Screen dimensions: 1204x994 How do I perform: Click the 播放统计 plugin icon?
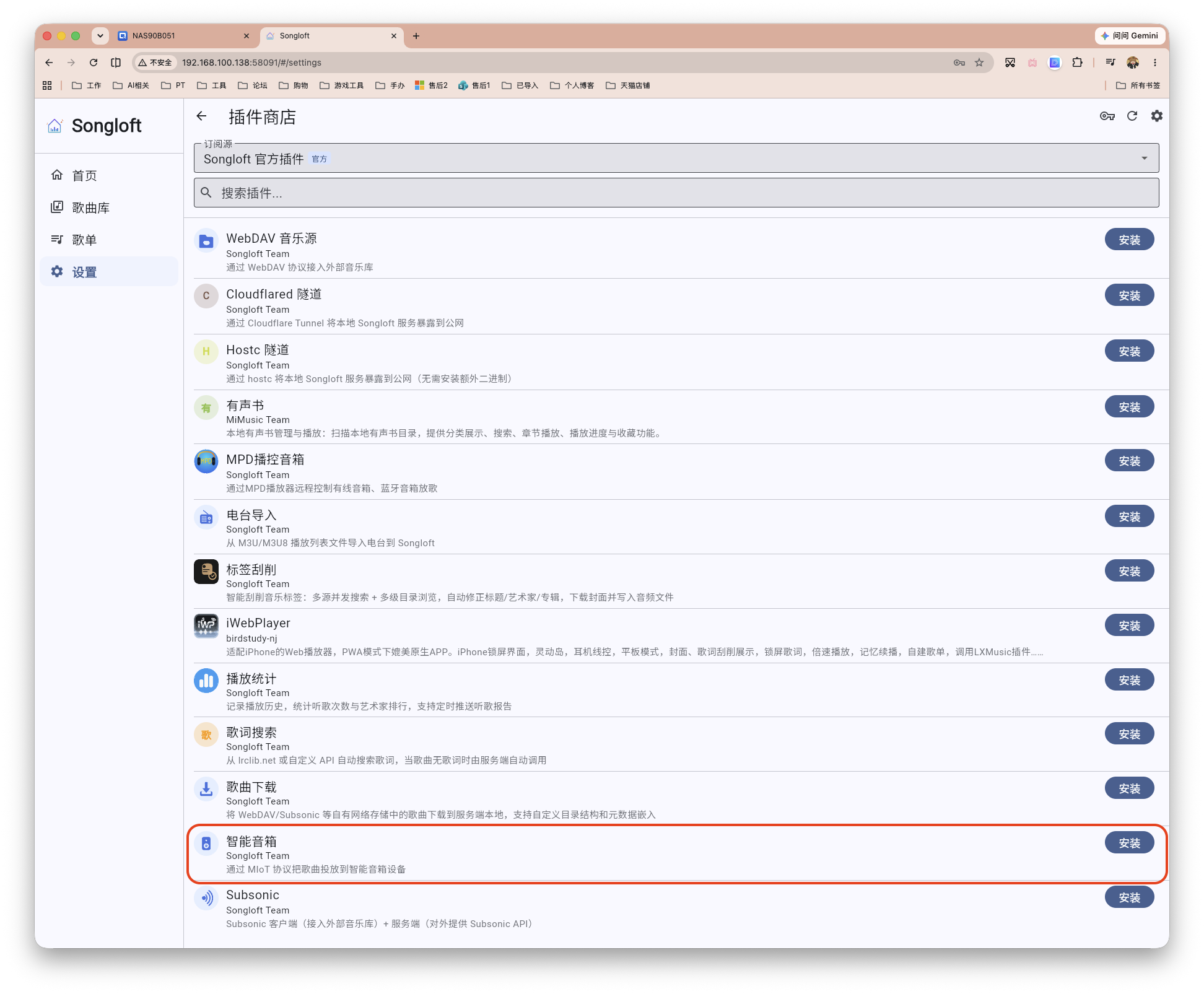point(206,681)
